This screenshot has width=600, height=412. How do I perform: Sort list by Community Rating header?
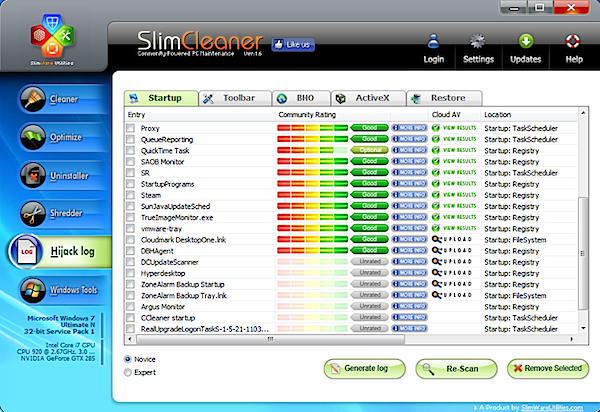[x=333, y=114]
